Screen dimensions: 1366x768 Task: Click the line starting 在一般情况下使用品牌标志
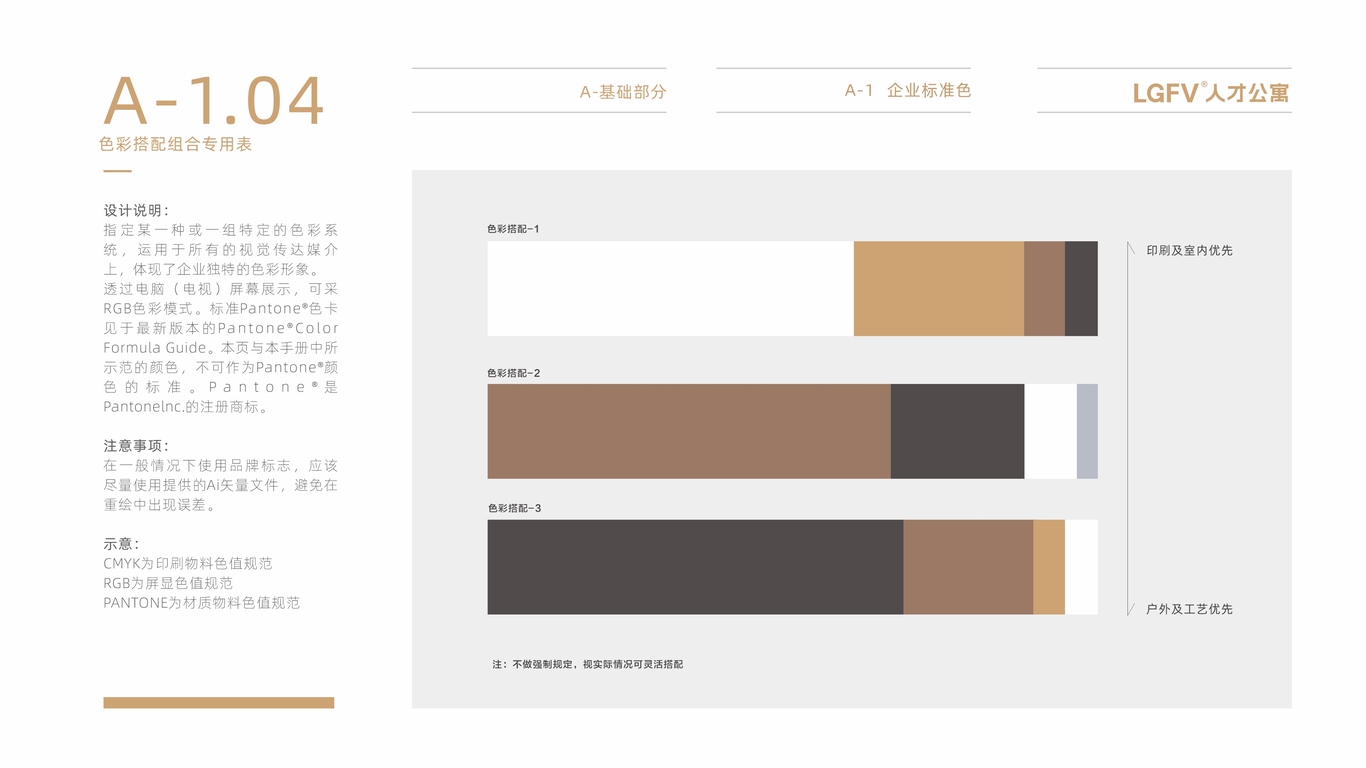221,466
